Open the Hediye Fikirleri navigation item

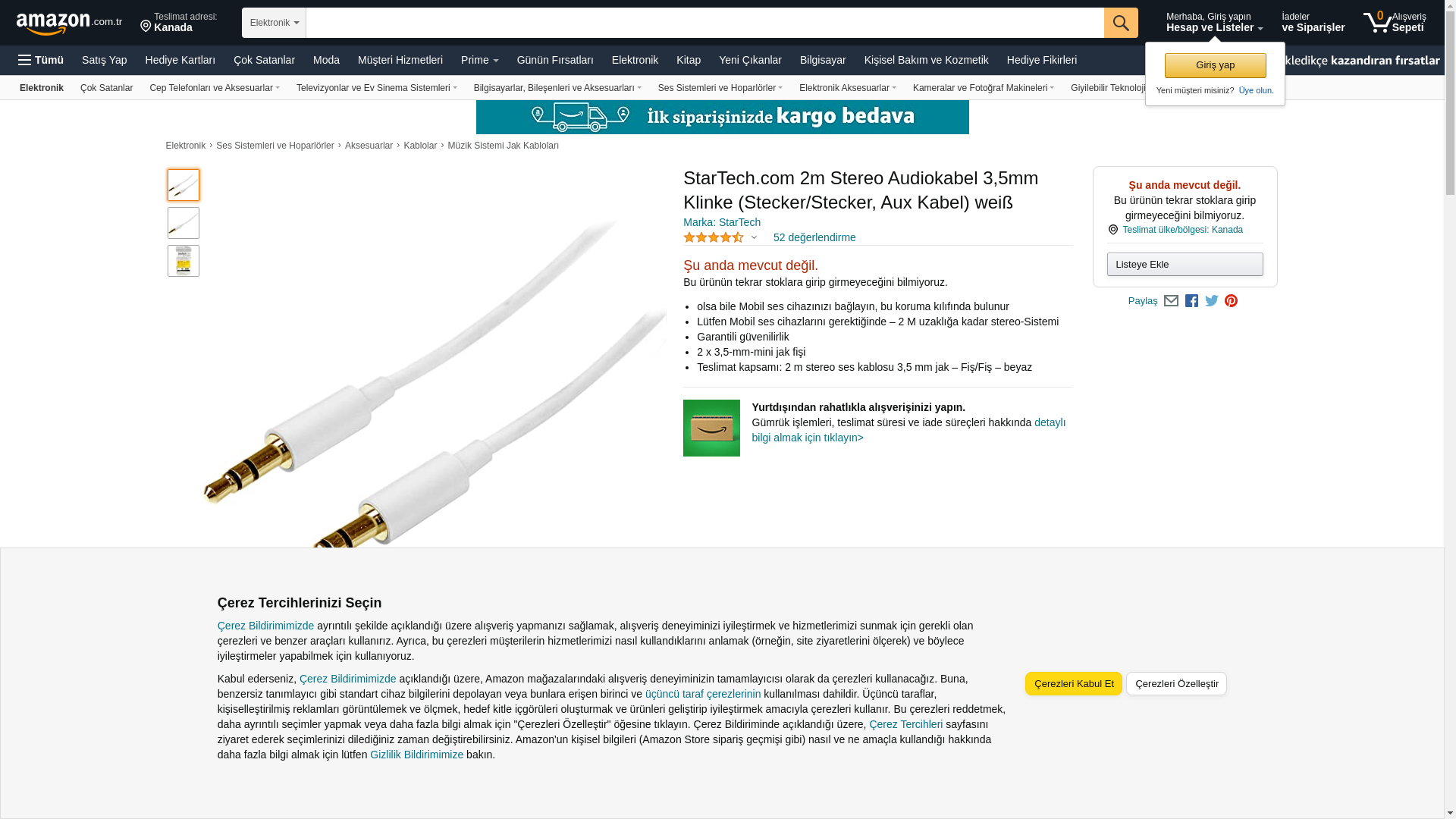(x=1041, y=60)
